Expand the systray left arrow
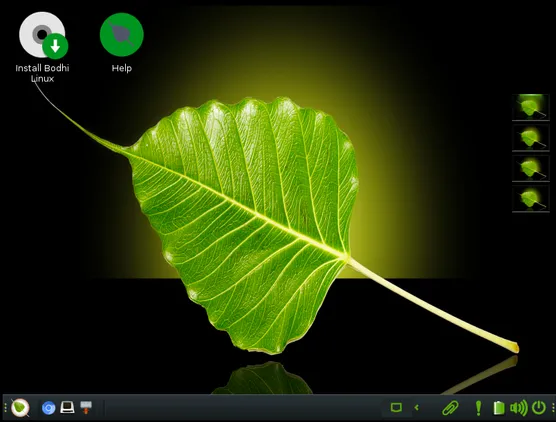This screenshot has height=422, width=556. tap(417, 407)
